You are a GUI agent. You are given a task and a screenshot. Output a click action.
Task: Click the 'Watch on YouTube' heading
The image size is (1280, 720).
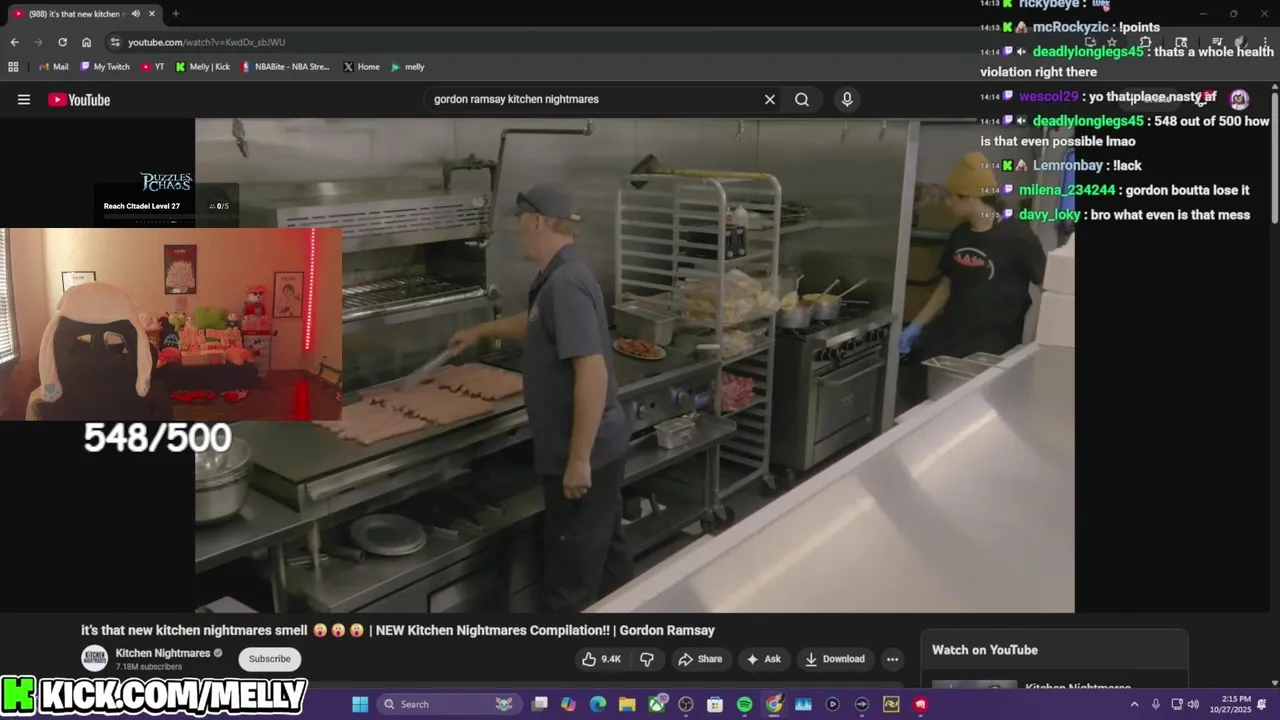point(985,650)
